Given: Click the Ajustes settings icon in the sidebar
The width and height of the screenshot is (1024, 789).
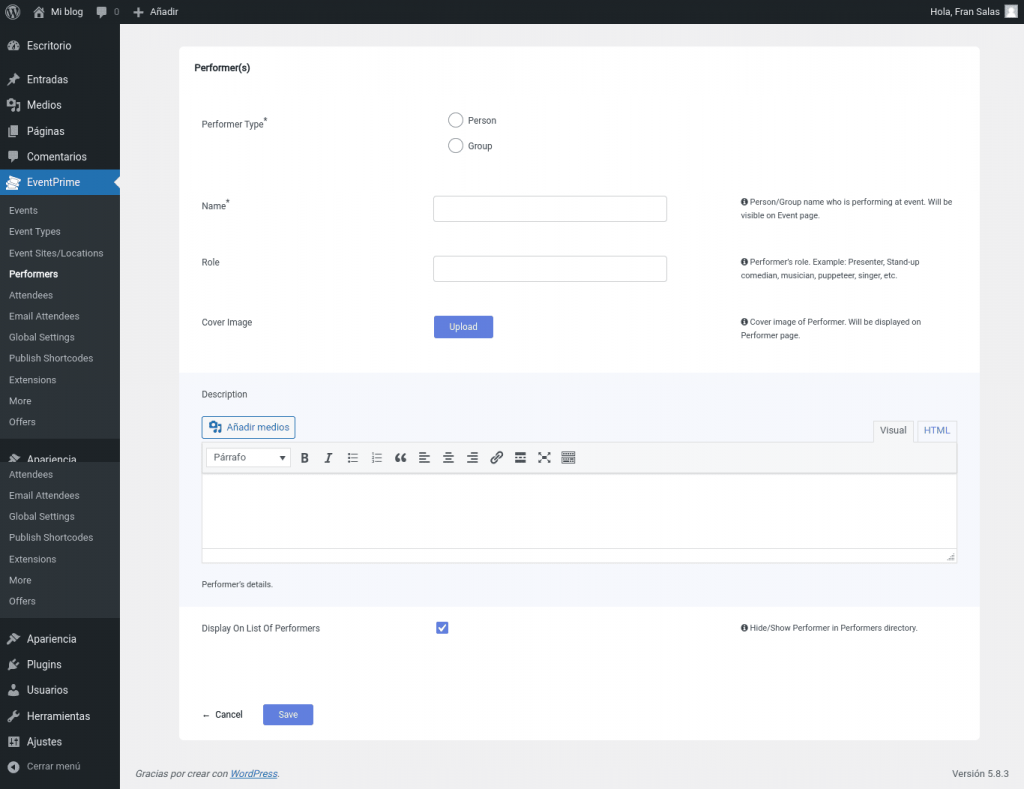Looking at the screenshot, I should tap(13, 742).
